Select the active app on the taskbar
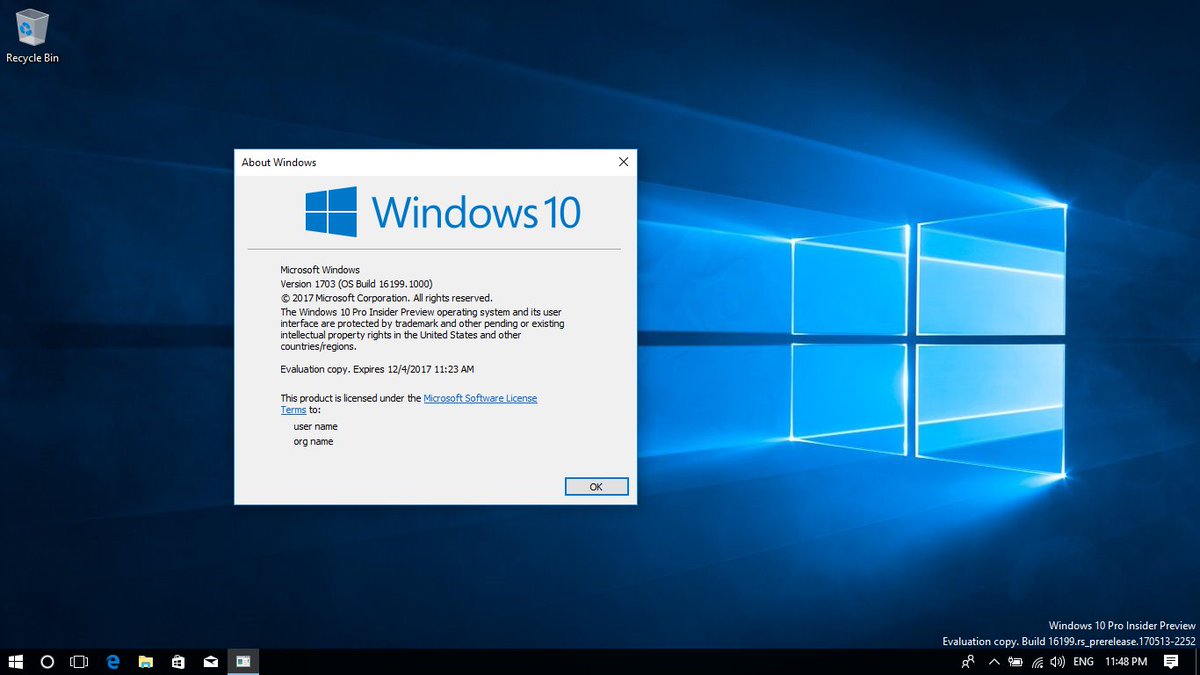Screen dimensions: 1200x675 243,661
